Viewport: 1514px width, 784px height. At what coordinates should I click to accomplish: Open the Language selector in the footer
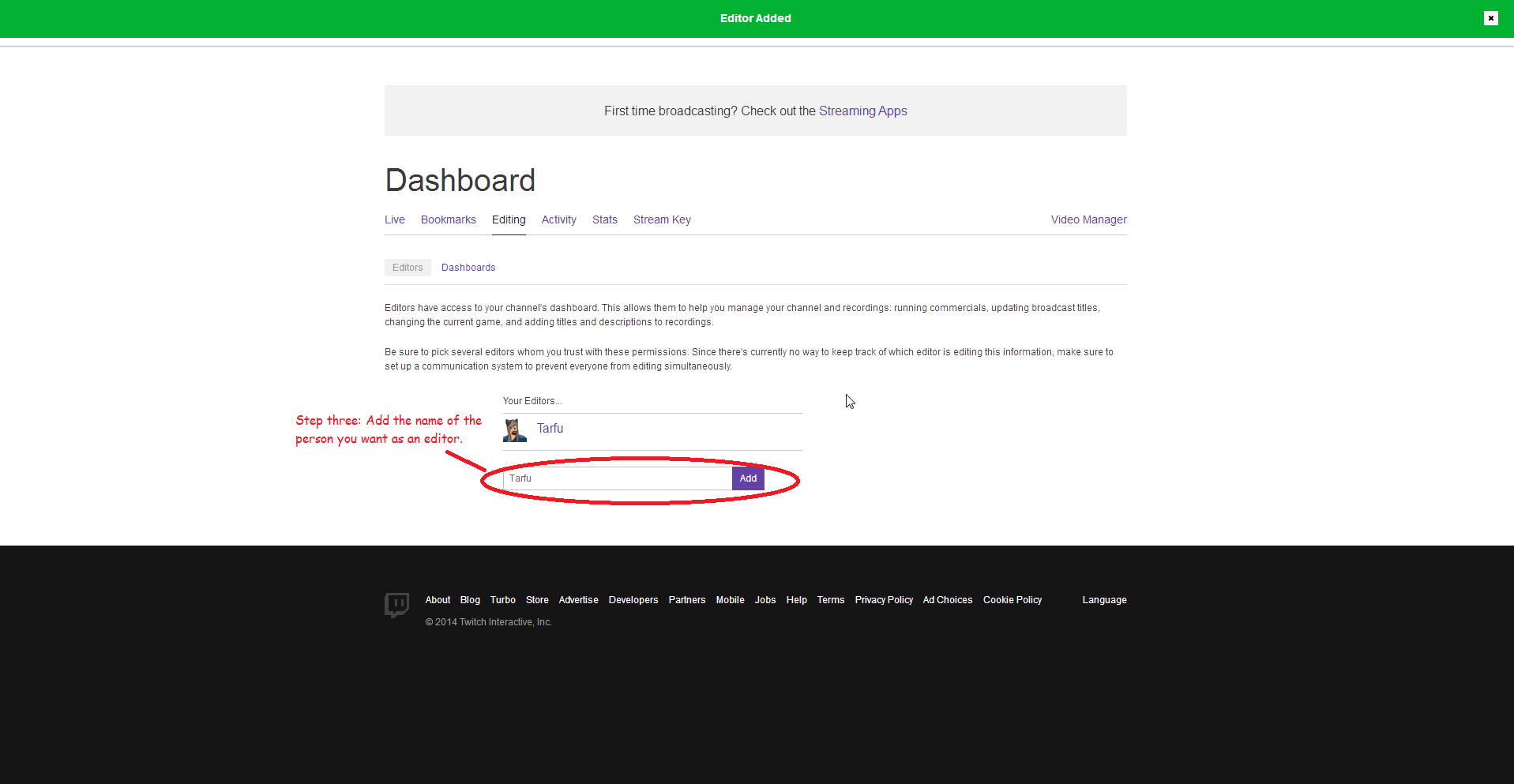[1104, 600]
